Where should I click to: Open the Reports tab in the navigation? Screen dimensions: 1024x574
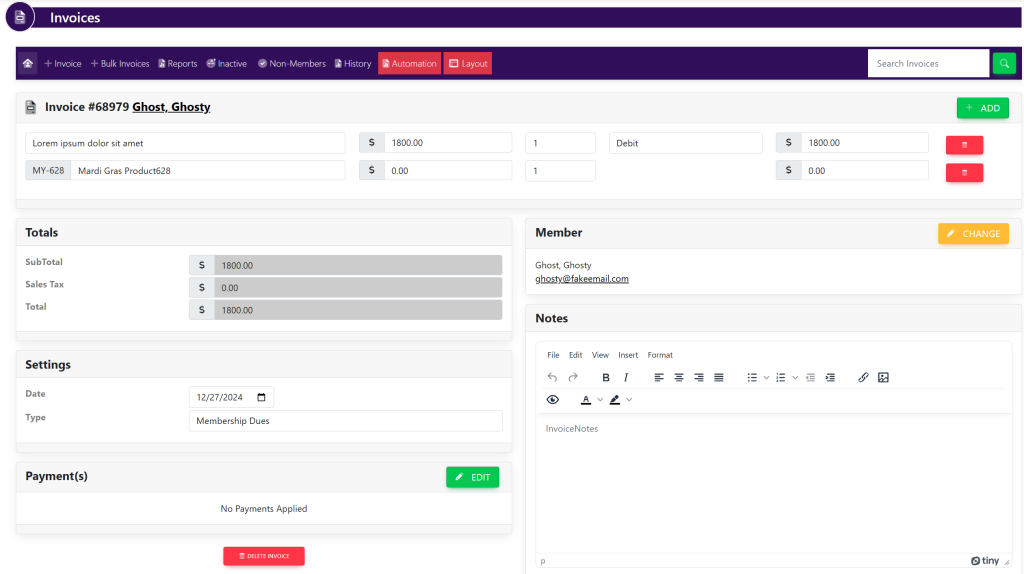[177, 64]
